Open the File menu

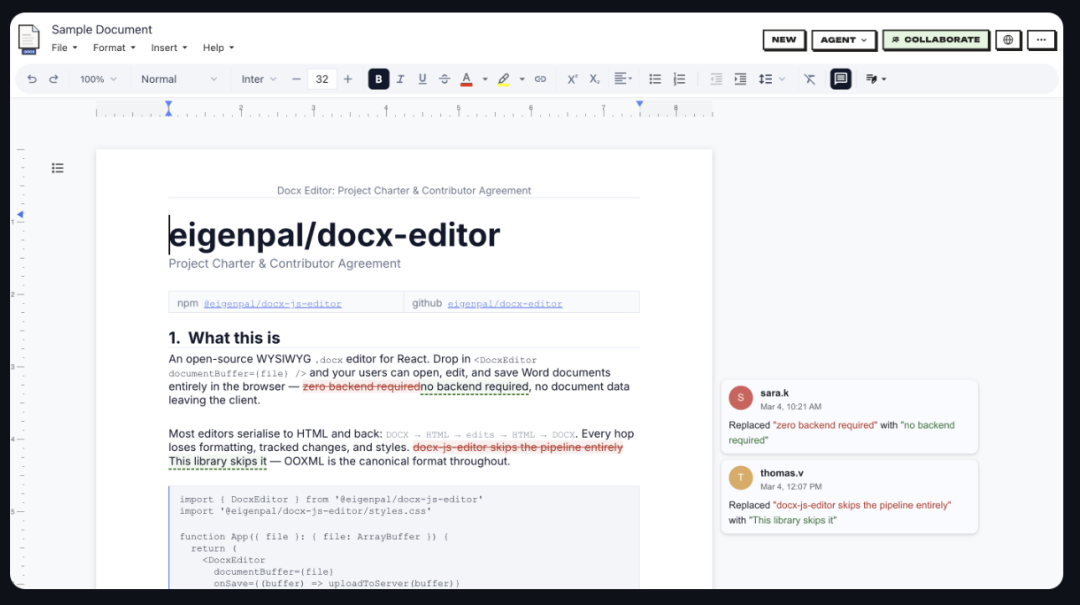(x=64, y=48)
